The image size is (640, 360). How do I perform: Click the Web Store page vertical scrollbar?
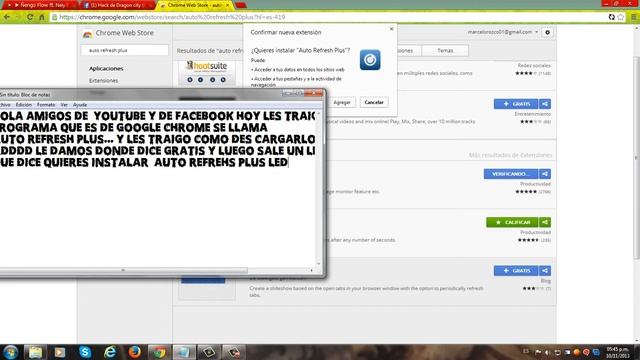pos(636,157)
